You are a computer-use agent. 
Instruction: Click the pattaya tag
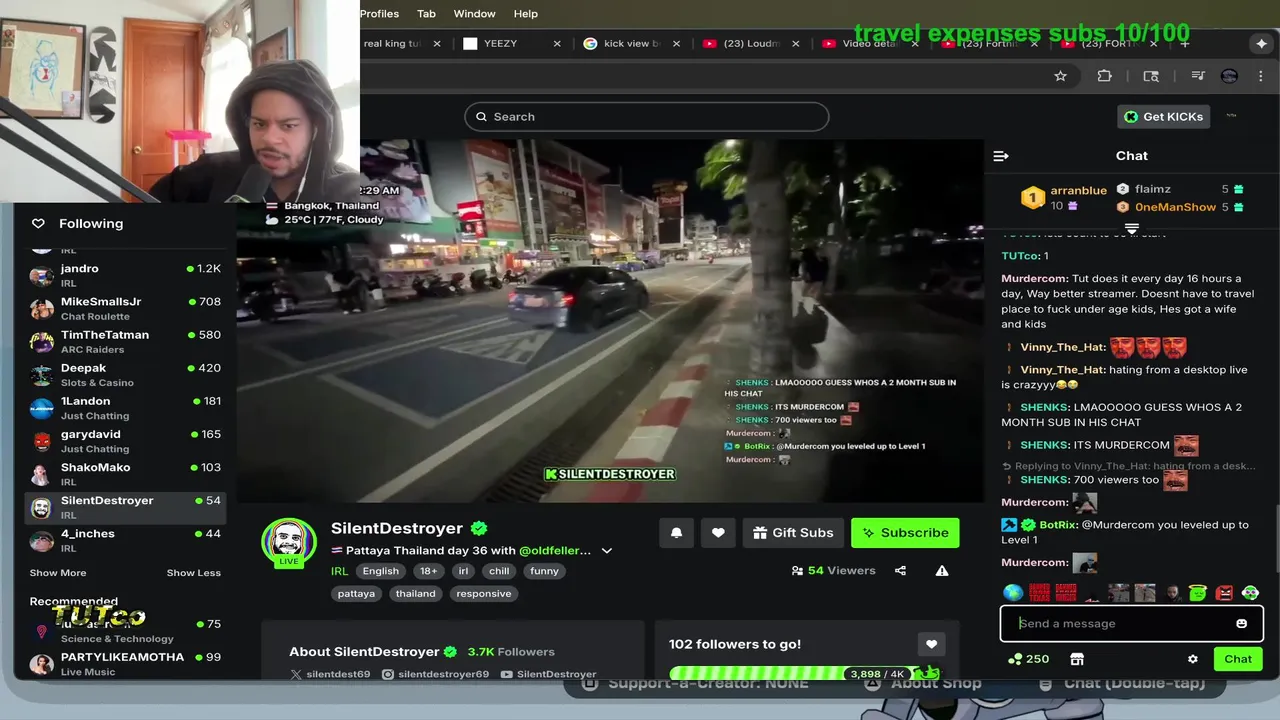coord(356,594)
